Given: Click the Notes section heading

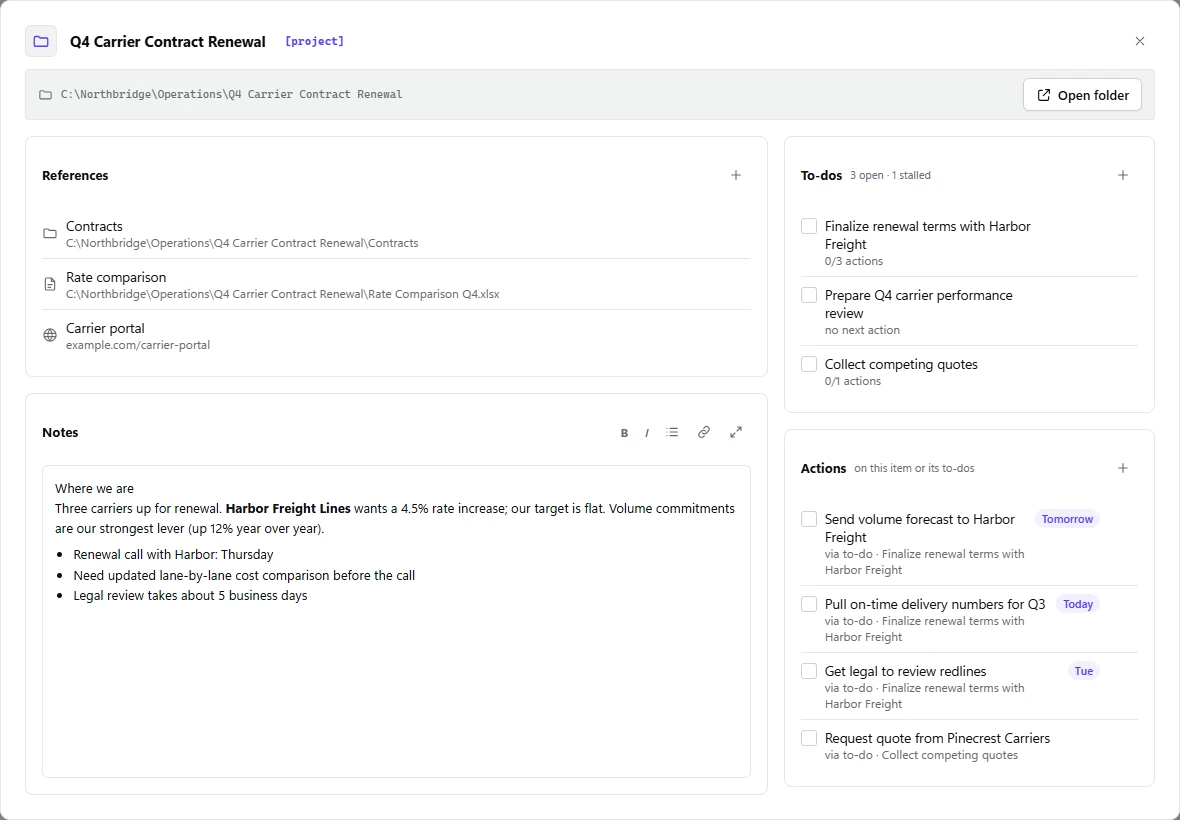Looking at the screenshot, I should pyautogui.click(x=60, y=433).
